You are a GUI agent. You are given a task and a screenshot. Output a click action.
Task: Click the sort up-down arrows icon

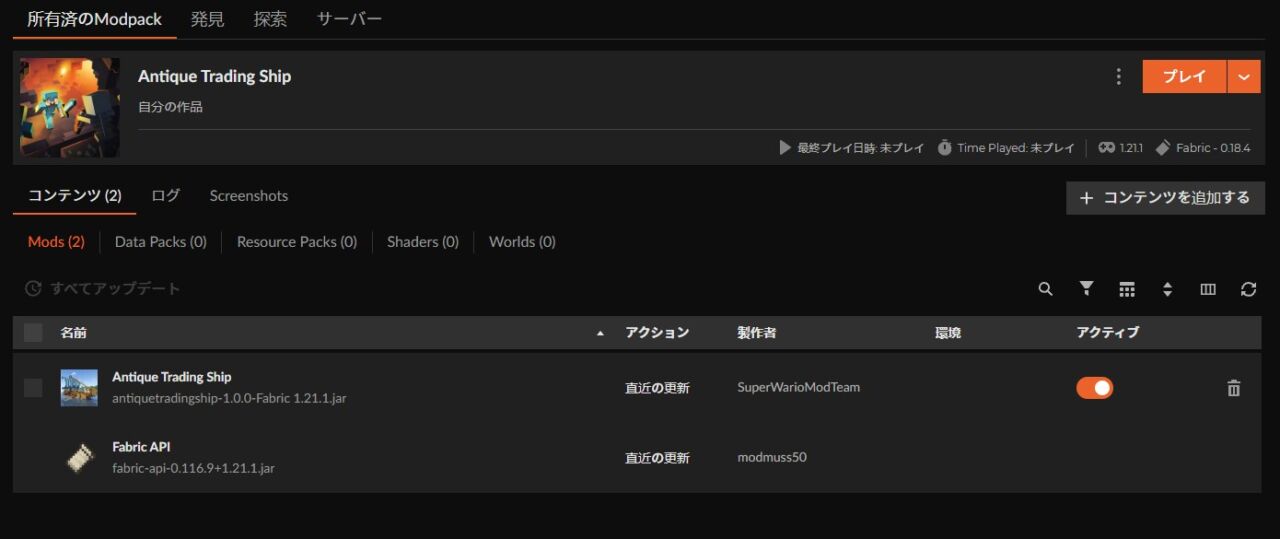coord(1167,289)
